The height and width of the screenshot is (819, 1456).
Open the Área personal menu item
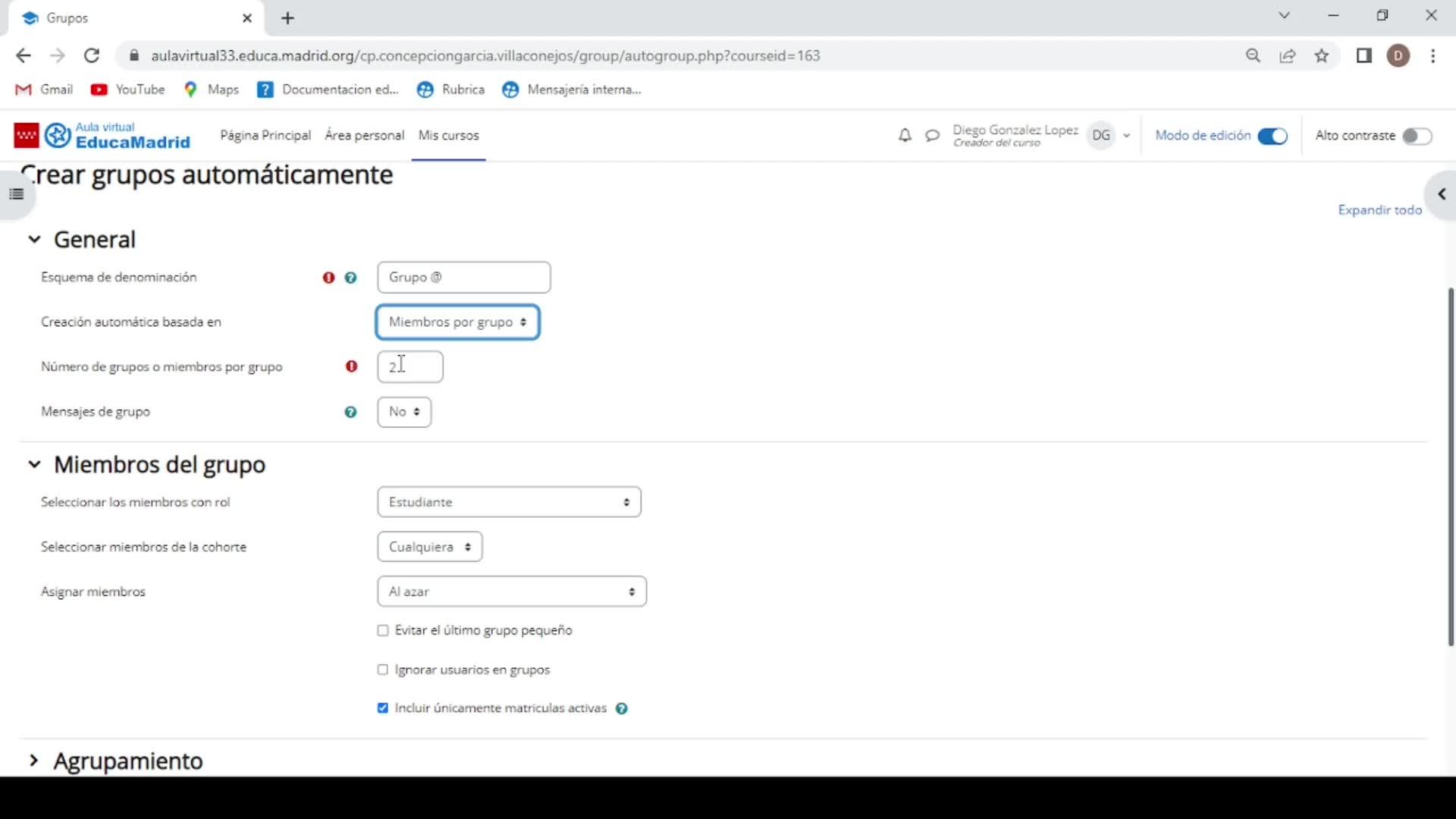pyautogui.click(x=364, y=135)
